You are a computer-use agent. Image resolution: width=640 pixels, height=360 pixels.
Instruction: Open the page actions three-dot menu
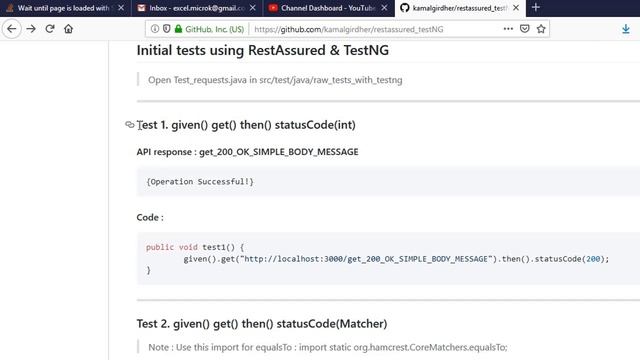508,29
